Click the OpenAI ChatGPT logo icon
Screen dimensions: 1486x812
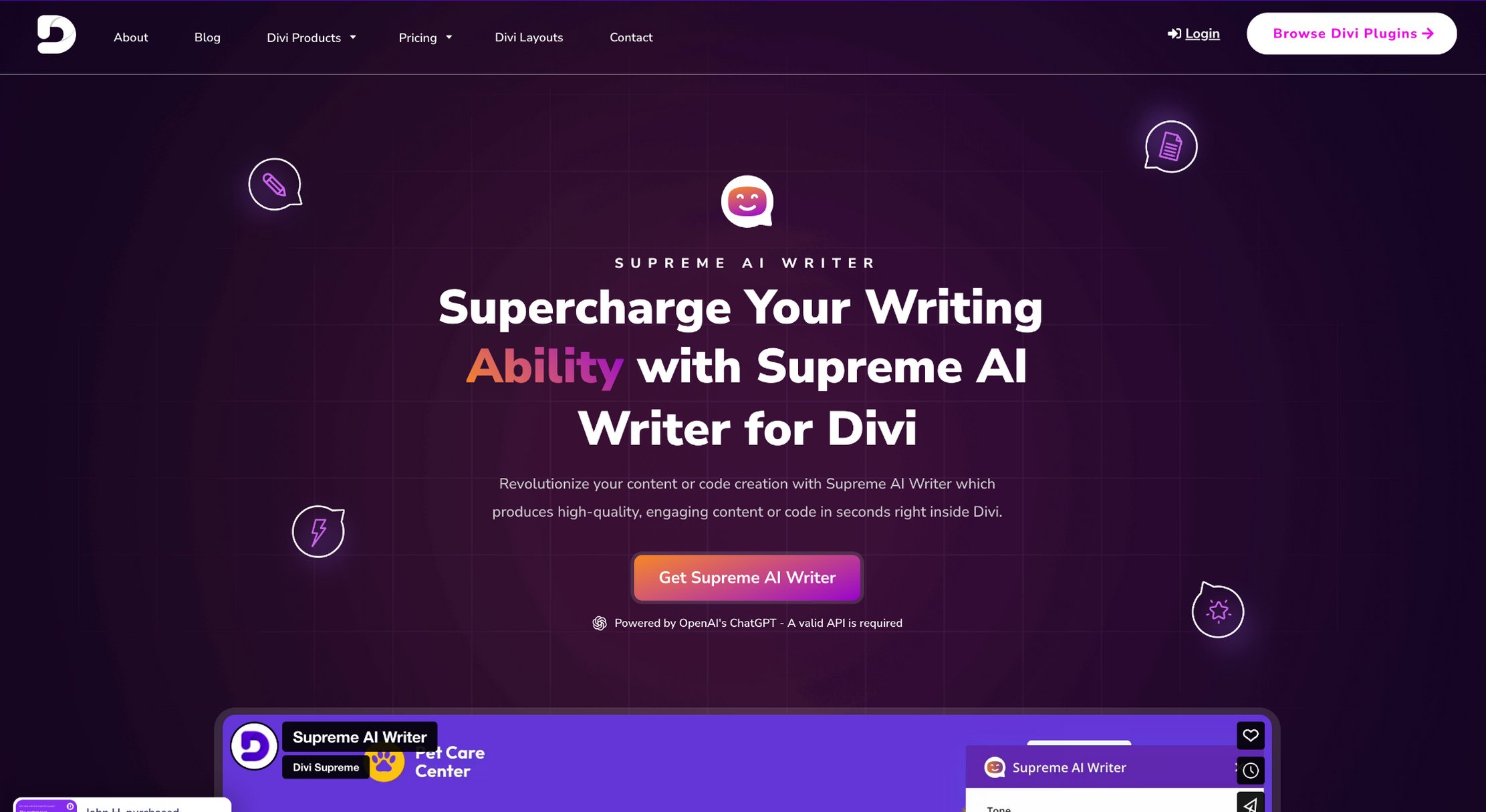click(x=599, y=623)
